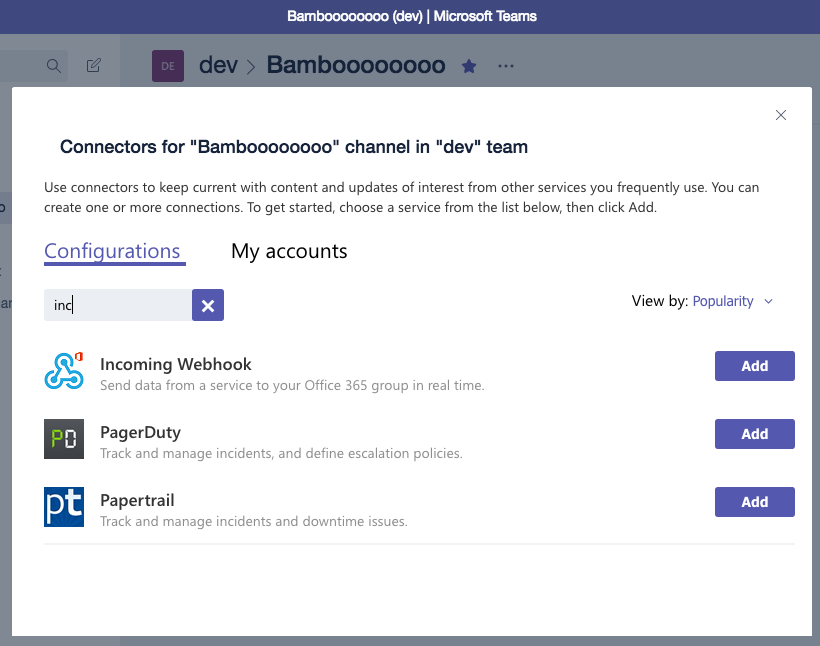Toggle the favorite star for Bamboooooooo channel
Viewport: 820px width, 646px height.
469,66
